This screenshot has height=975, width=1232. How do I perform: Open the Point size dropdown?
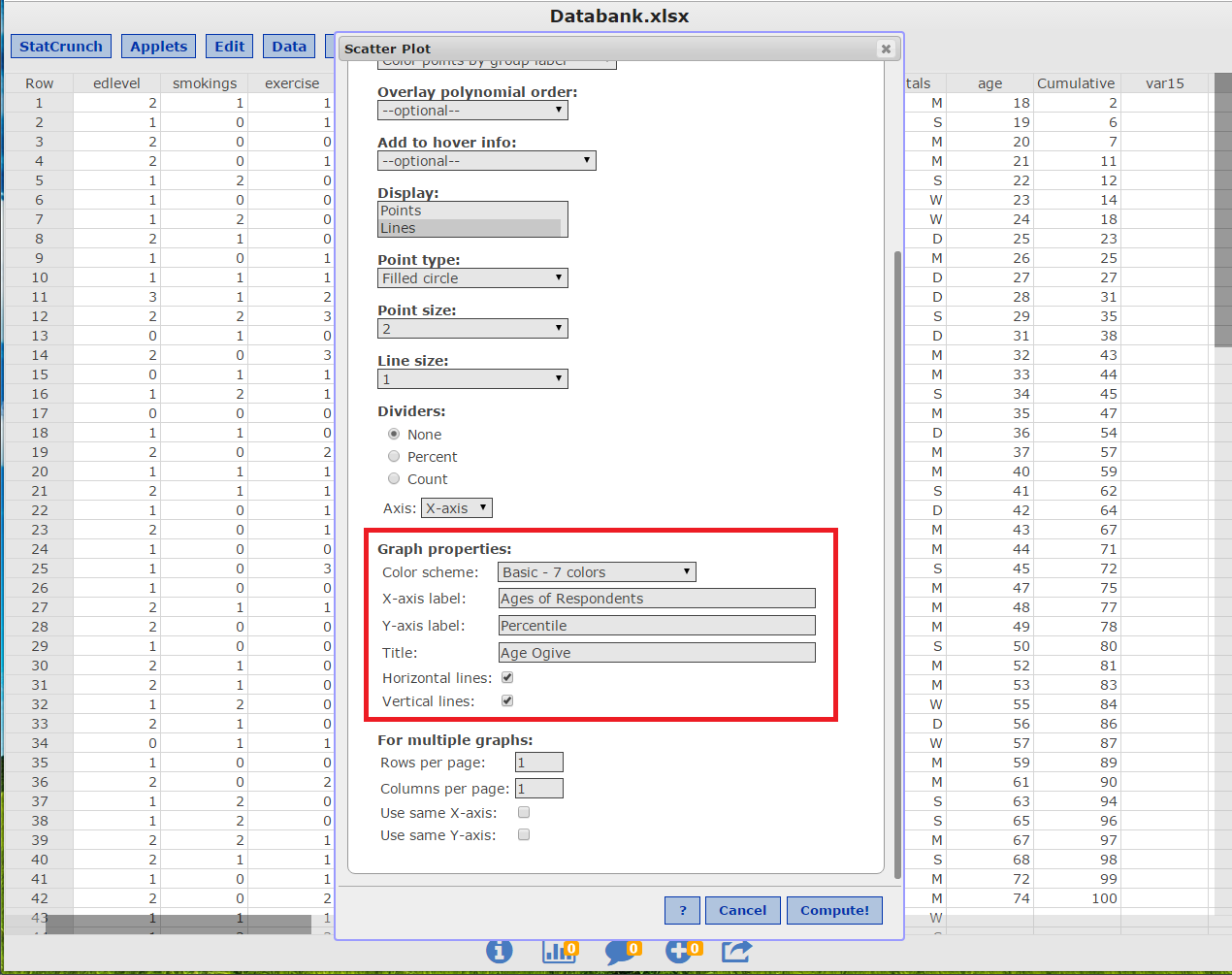(472, 329)
